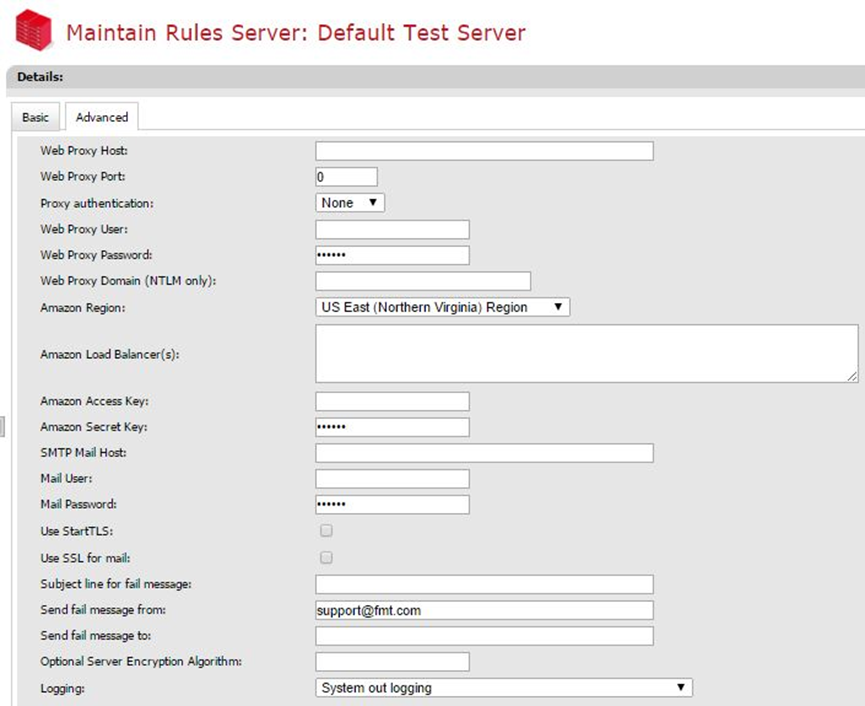Focus the Amazon Access Key field
This screenshot has width=865, height=706.
(x=392, y=401)
